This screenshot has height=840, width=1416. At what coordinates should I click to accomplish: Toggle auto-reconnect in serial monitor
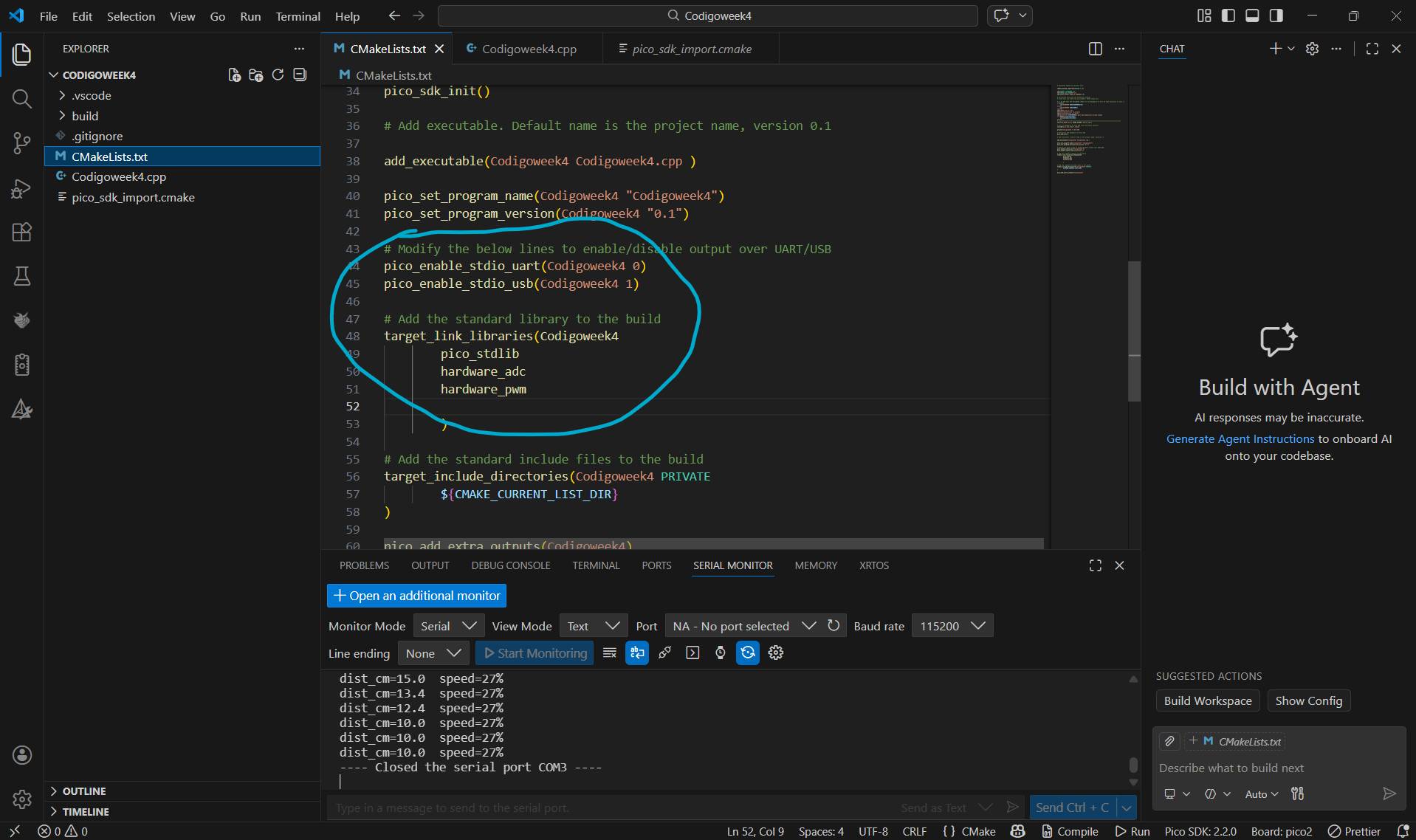click(x=748, y=653)
